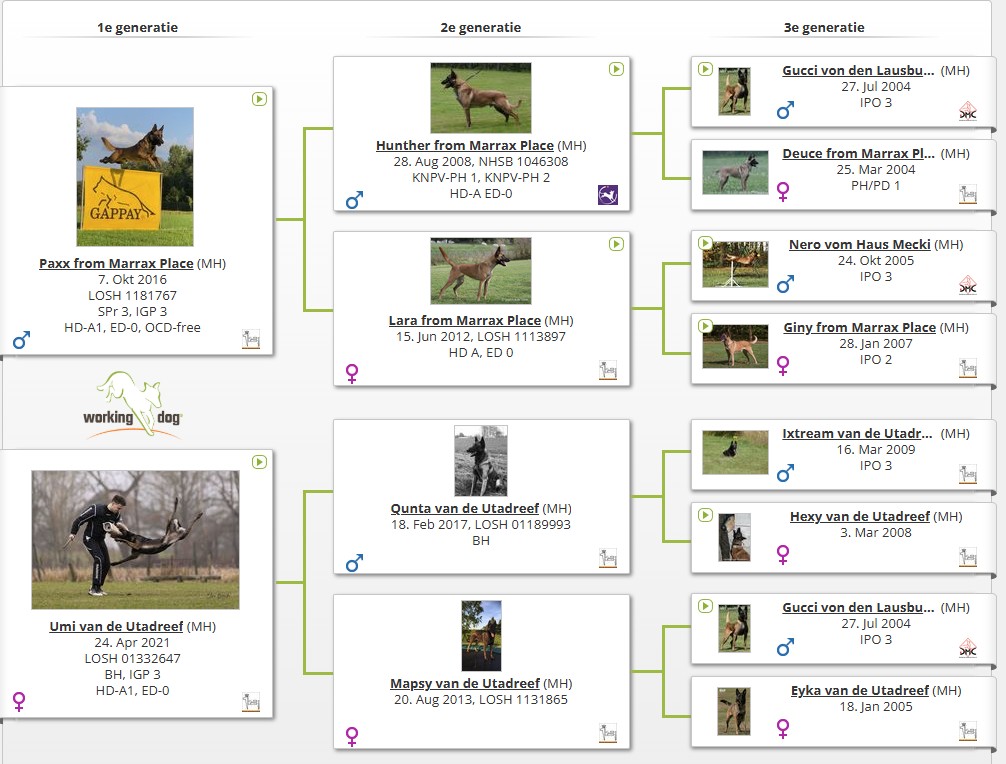Click the play icon on Paxx from Marrax Place card

(x=259, y=100)
